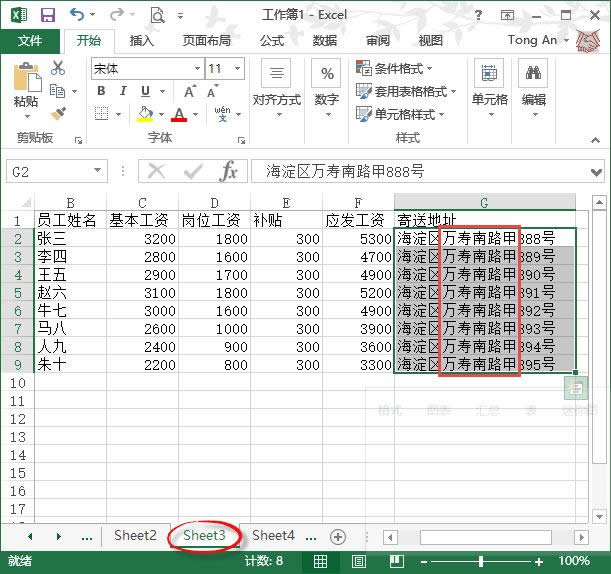Switch to the Sheet4 worksheet tab
Screen dimensions: 611x574
273,536
